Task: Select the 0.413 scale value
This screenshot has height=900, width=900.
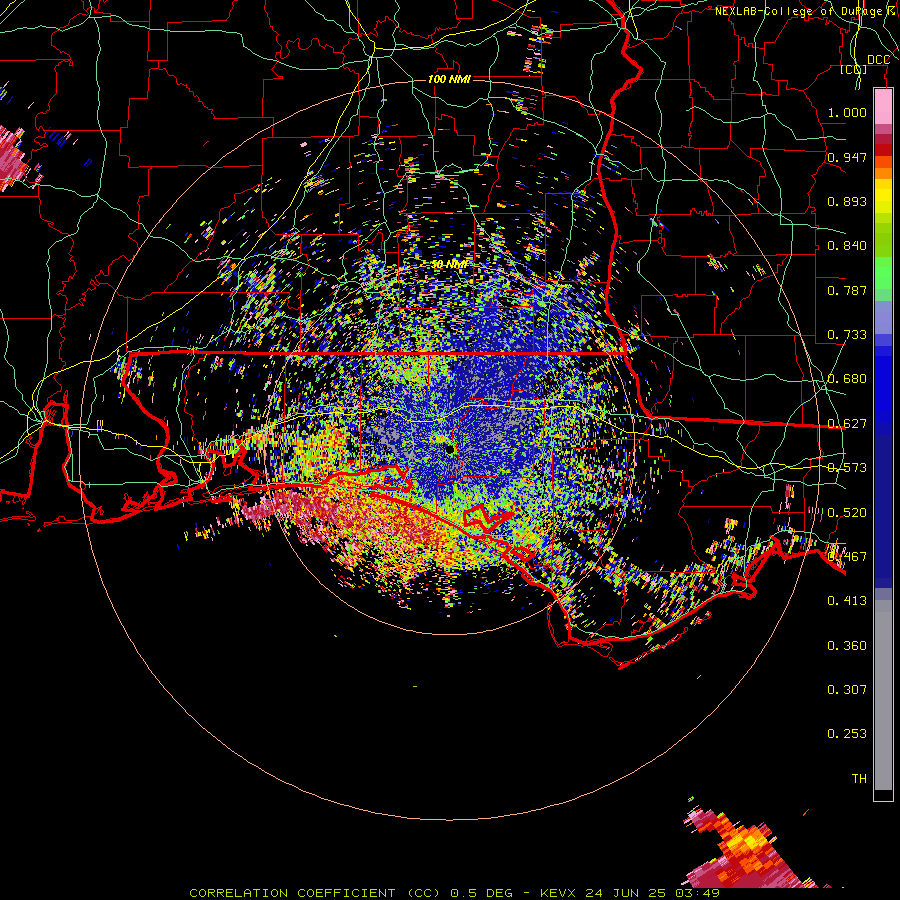Action: pos(847,601)
